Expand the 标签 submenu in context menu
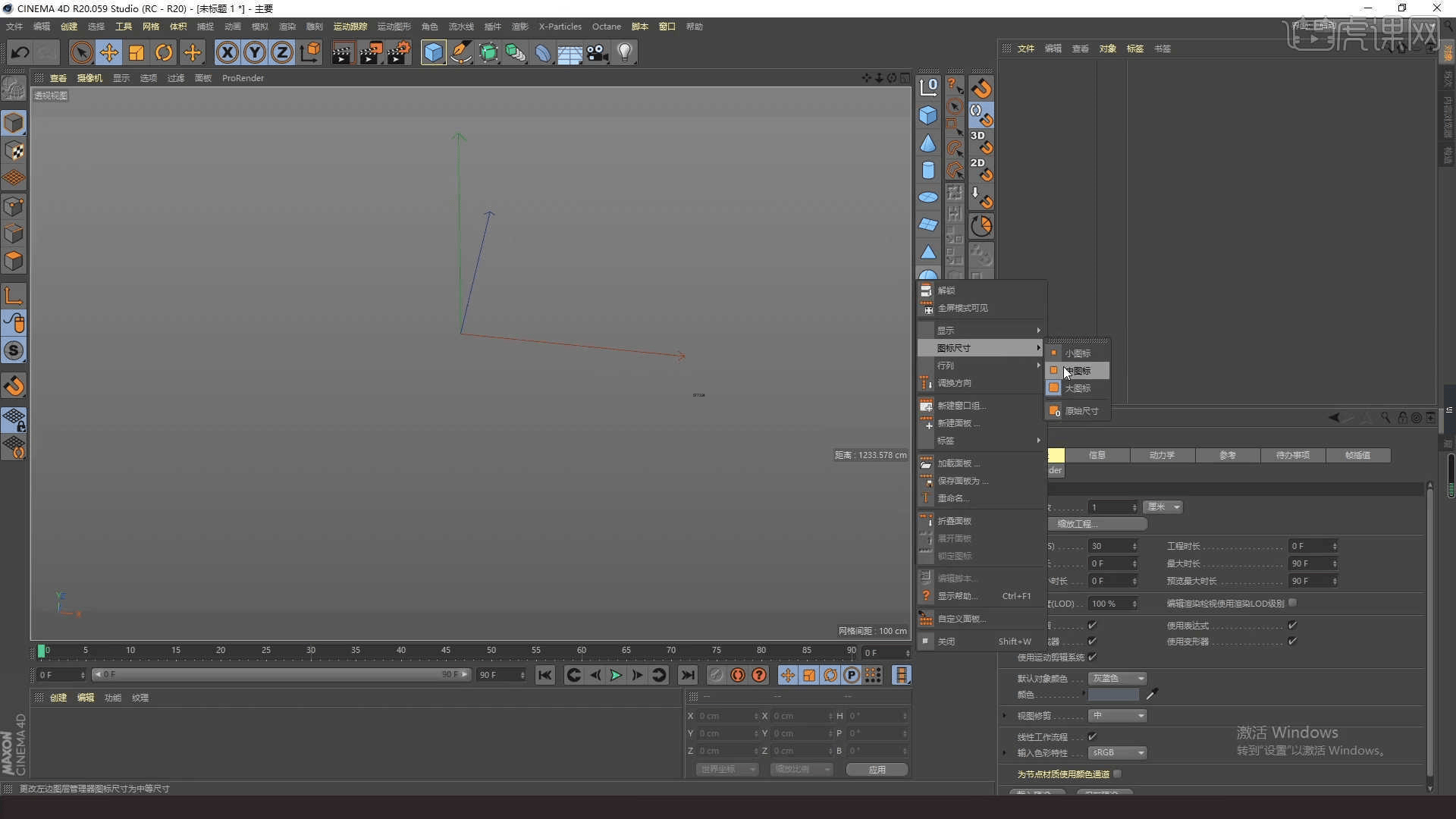The width and height of the screenshot is (1456, 819). [981, 441]
